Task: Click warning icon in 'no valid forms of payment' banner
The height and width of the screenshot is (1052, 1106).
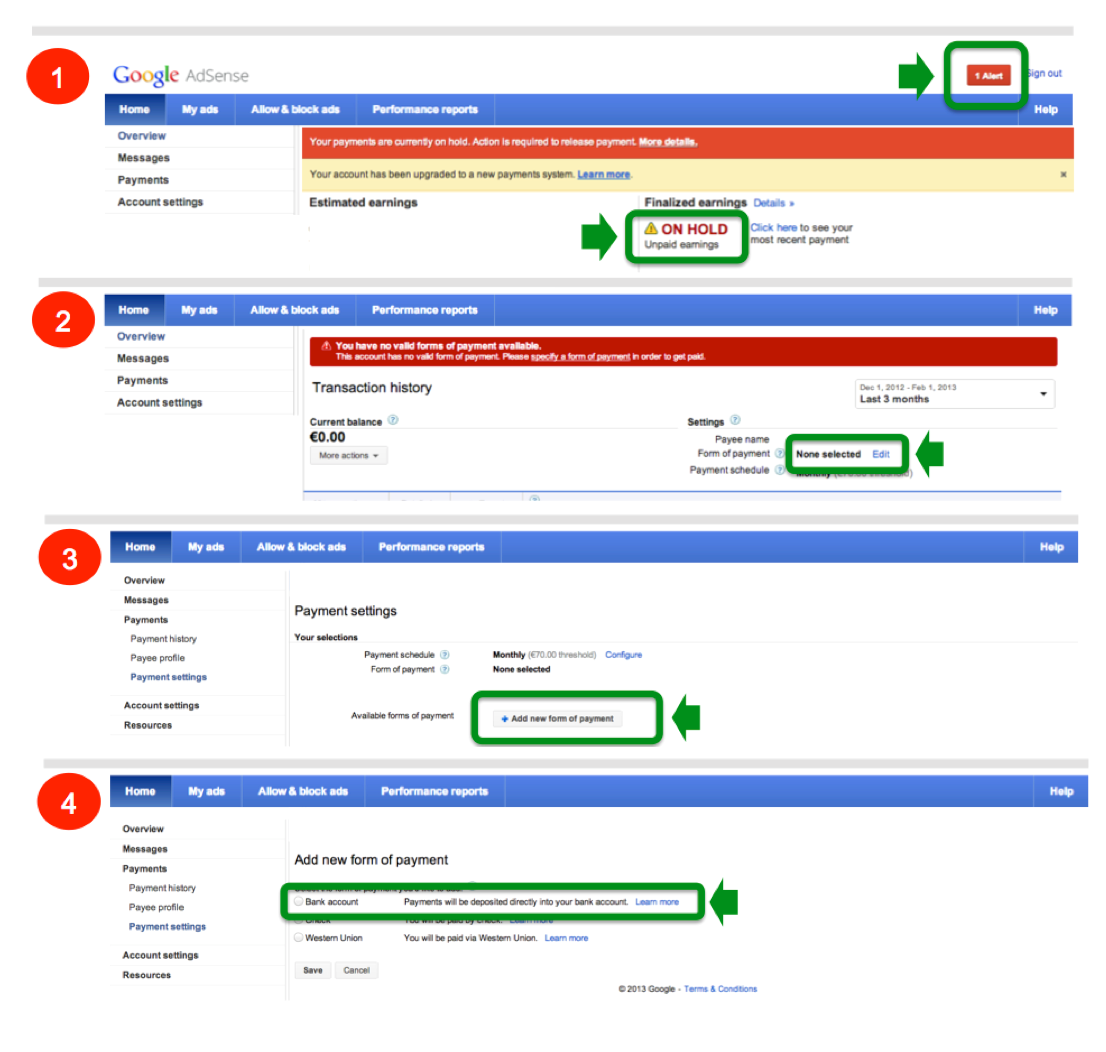Action: pyautogui.click(x=326, y=346)
